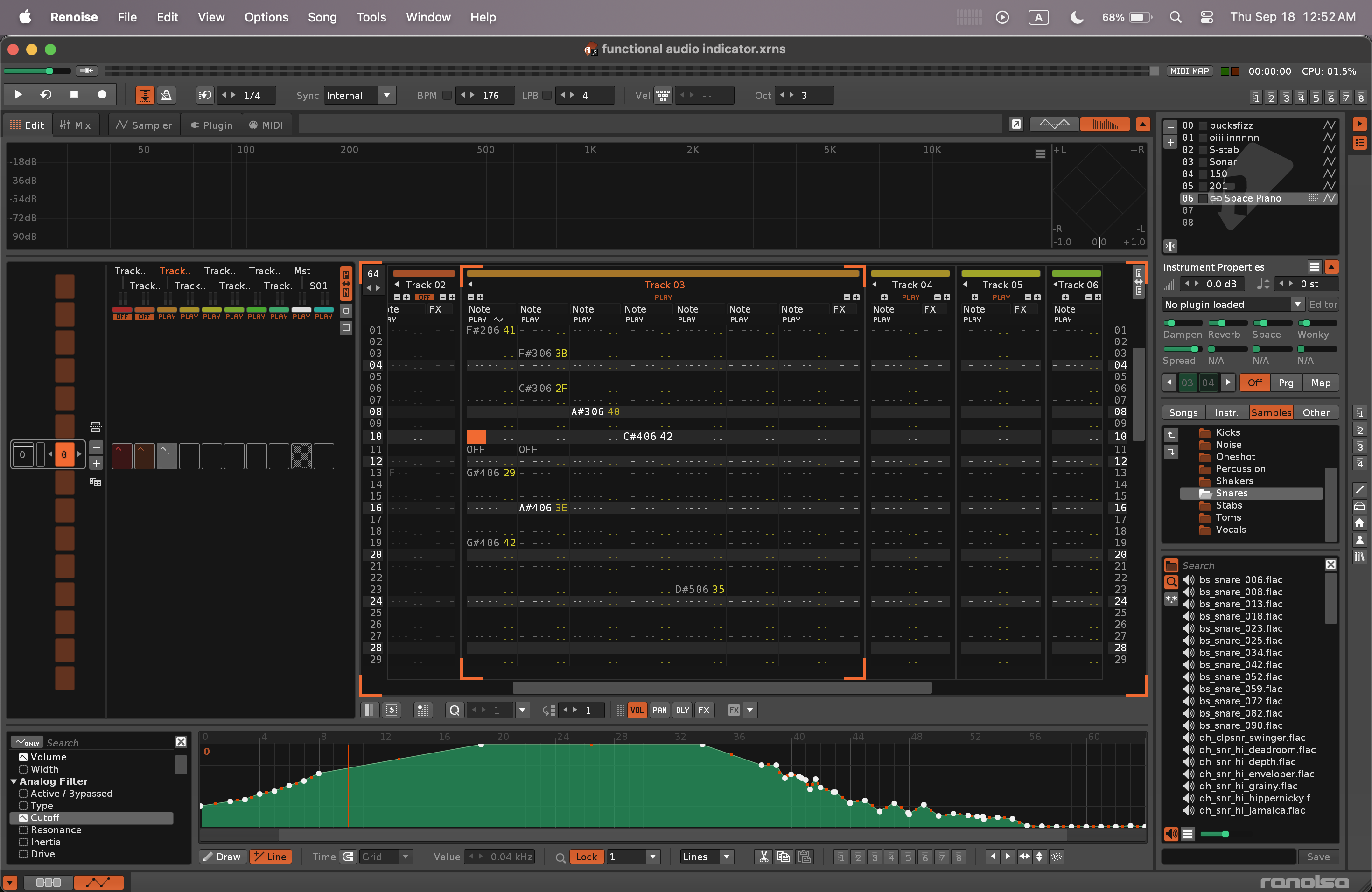
Task: Click the MIDI MAP button
Action: coord(1190,71)
